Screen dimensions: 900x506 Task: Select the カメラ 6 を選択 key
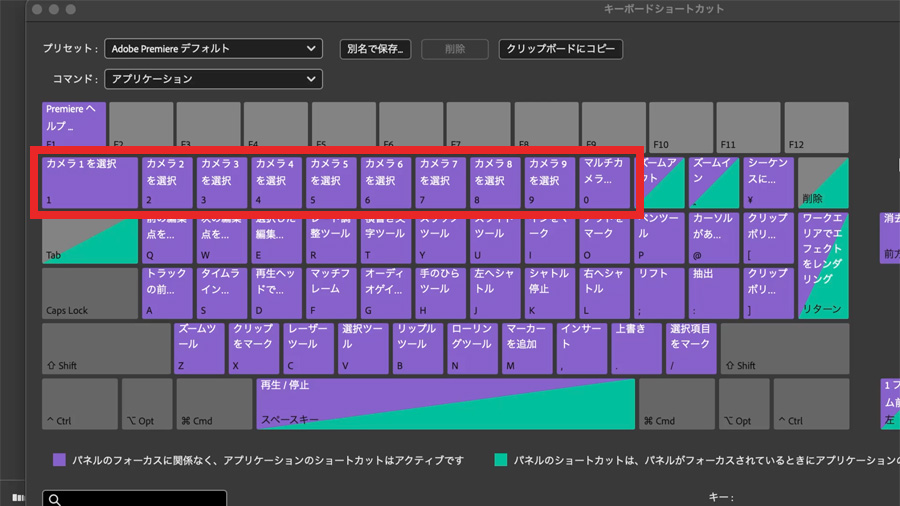tap(386, 182)
